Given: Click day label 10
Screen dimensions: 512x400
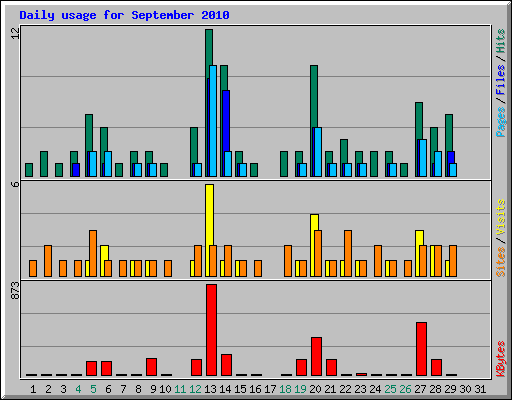Looking at the screenshot, I should (x=165, y=389).
